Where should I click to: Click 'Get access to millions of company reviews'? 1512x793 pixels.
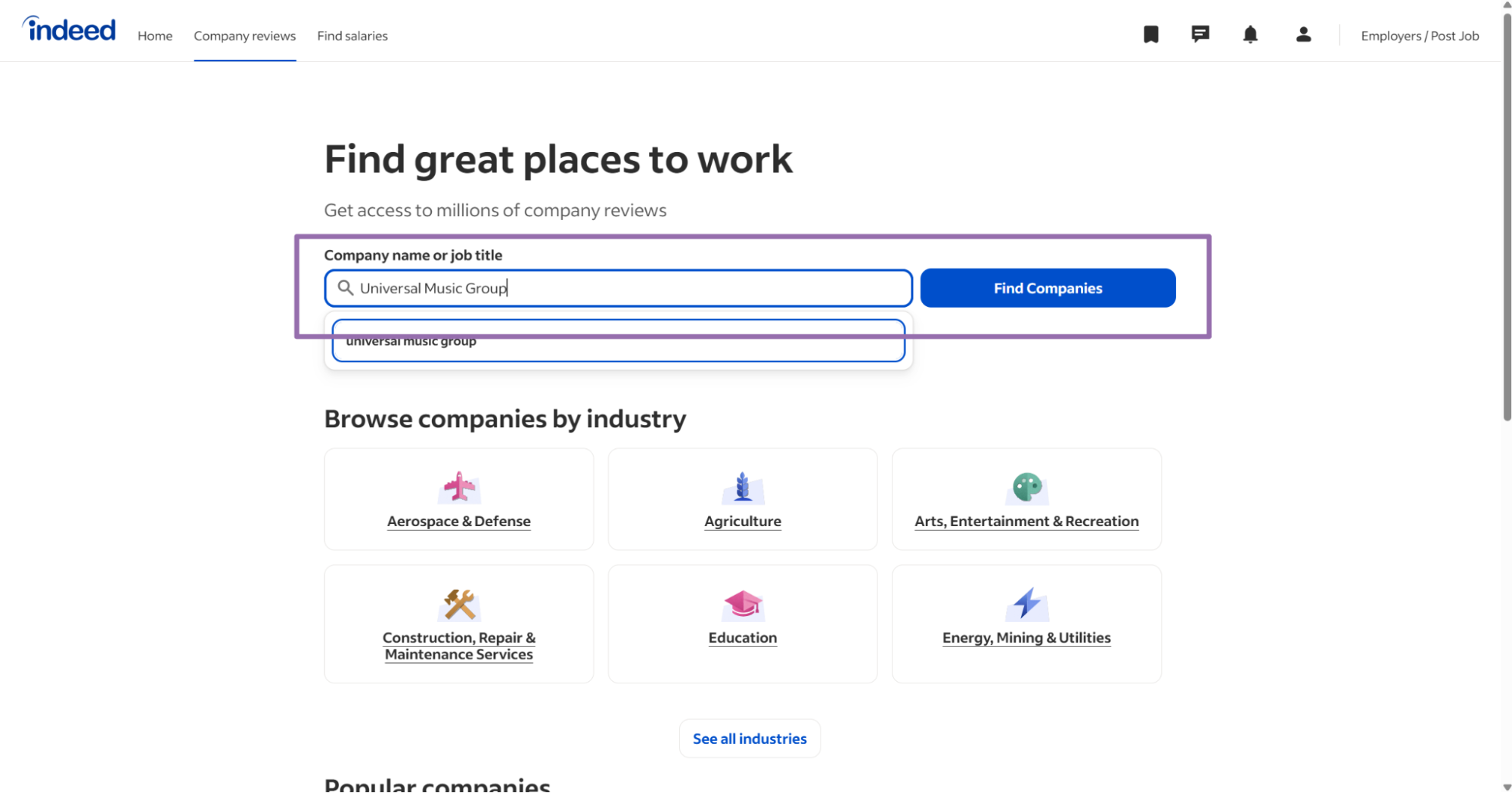(495, 210)
